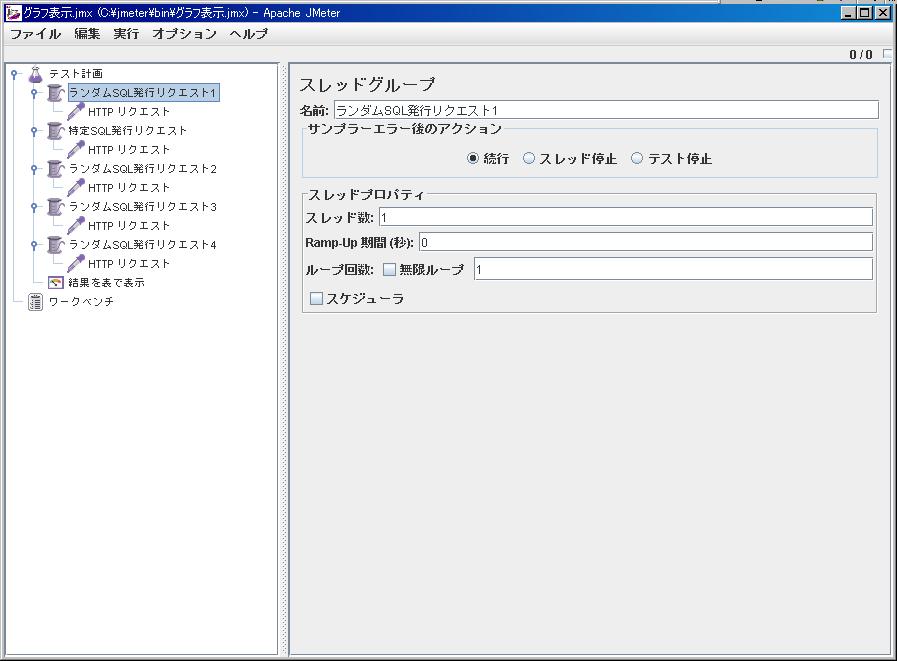Click the スレッドグループ panel heading
The height and width of the screenshot is (661, 897).
[x=367, y=85]
